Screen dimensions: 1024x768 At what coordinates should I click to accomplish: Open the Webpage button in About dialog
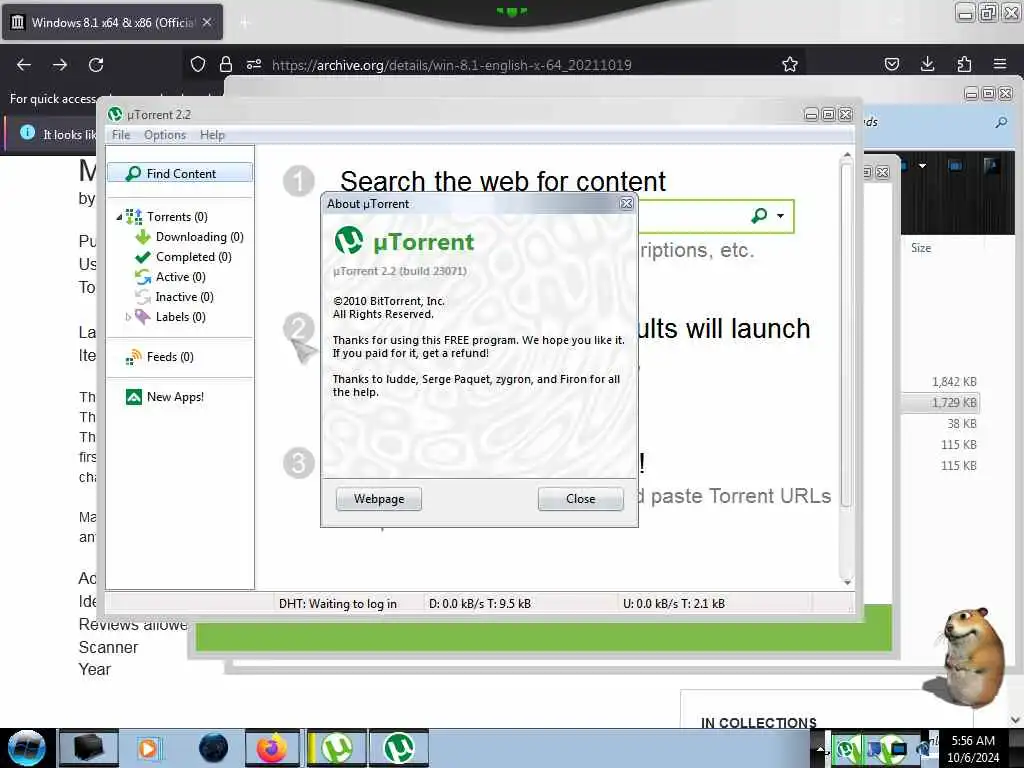click(x=379, y=499)
